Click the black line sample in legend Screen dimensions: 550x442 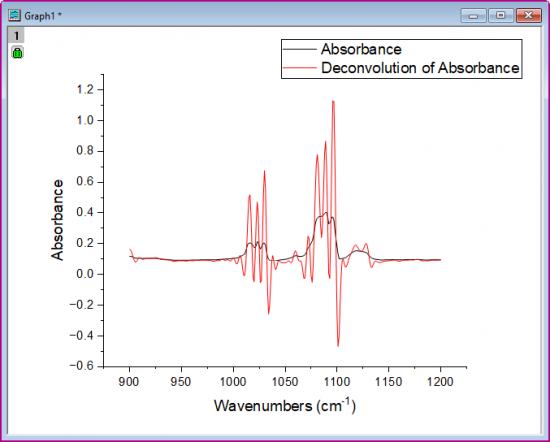(x=300, y=49)
